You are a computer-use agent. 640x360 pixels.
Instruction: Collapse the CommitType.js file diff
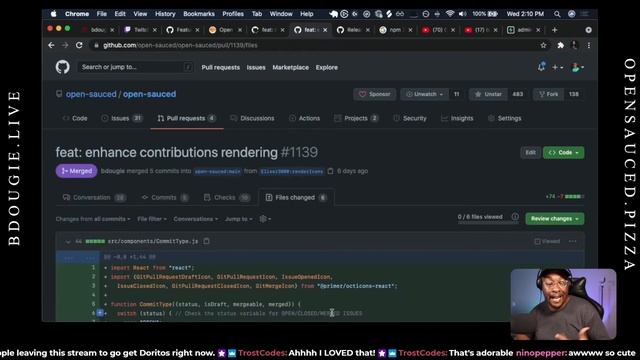(x=68, y=242)
